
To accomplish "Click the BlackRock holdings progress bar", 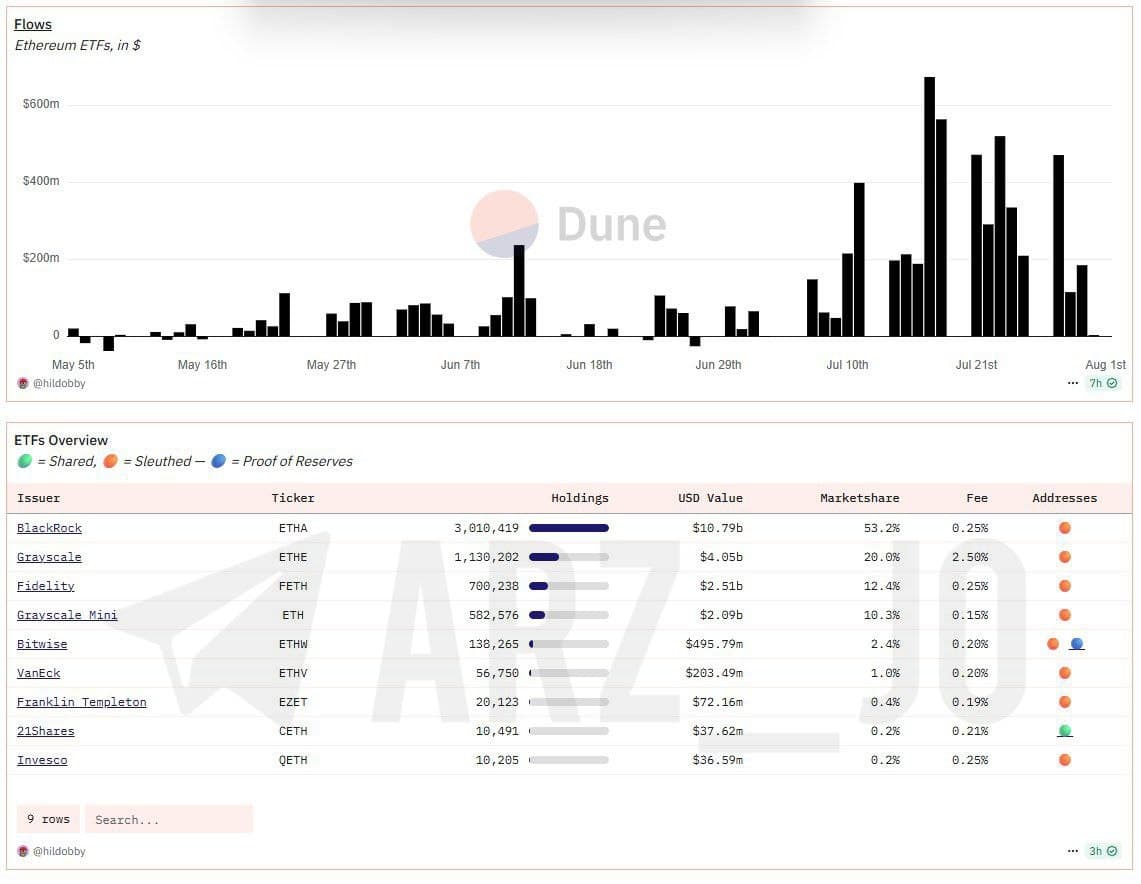I will point(568,528).
